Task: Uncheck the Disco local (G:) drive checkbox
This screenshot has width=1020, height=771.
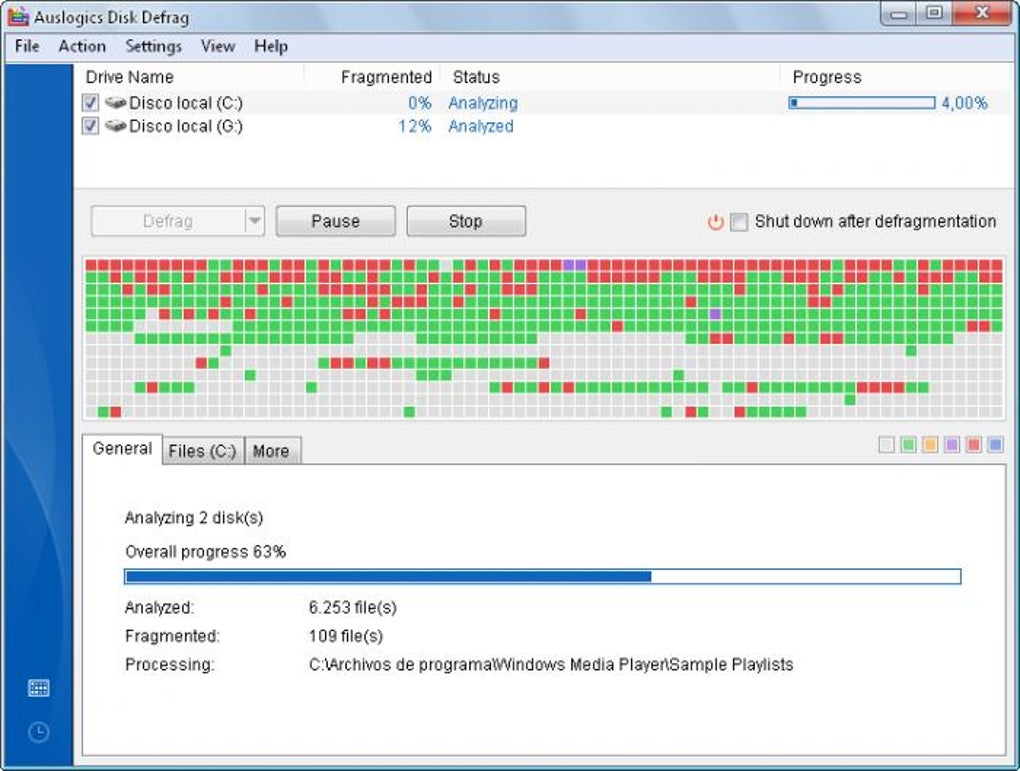Action: pyautogui.click(x=90, y=126)
